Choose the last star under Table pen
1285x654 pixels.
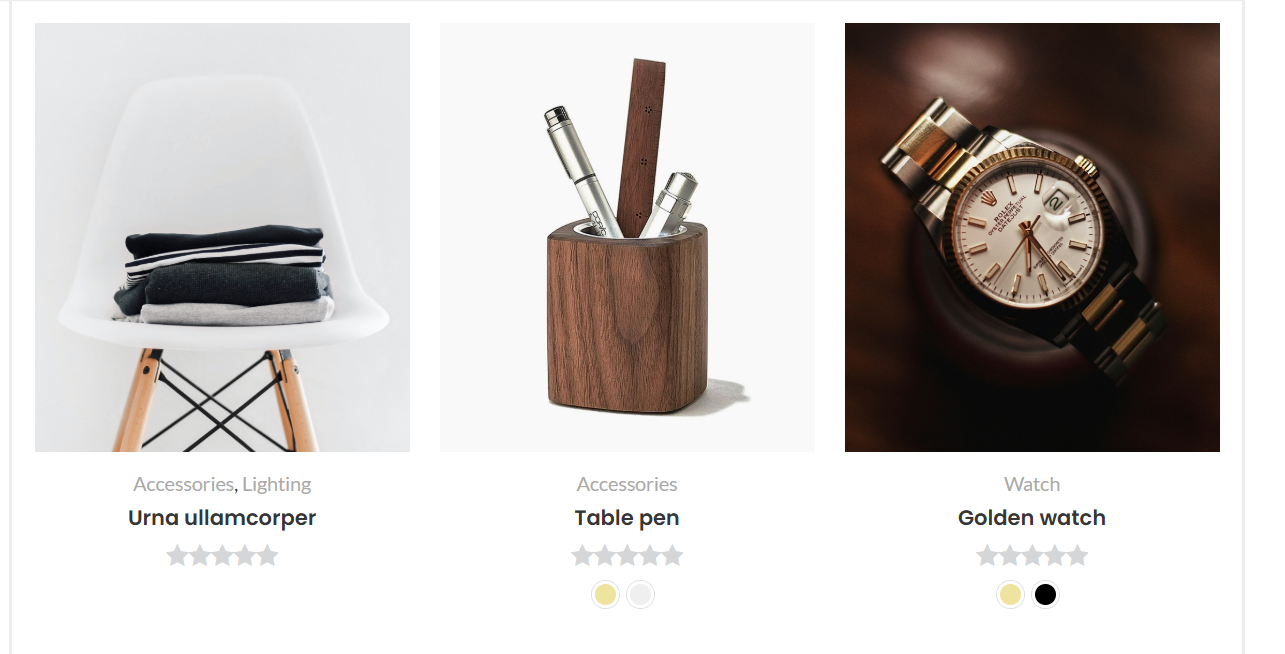672,556
